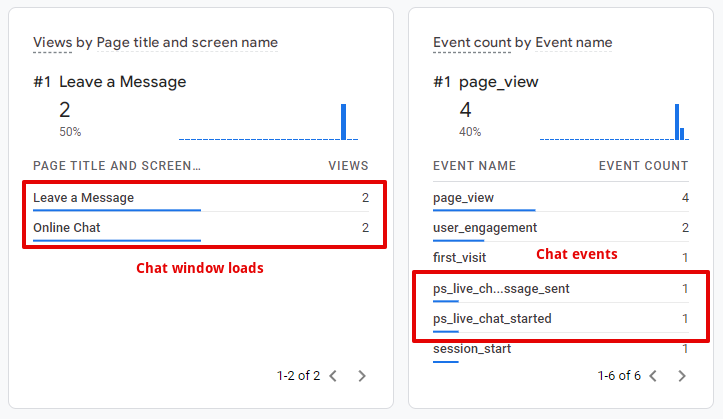Open the ps_live_chat_started event
Image resolution: width=723 pixels, height=419 pixels.
[x=492, y=319]
